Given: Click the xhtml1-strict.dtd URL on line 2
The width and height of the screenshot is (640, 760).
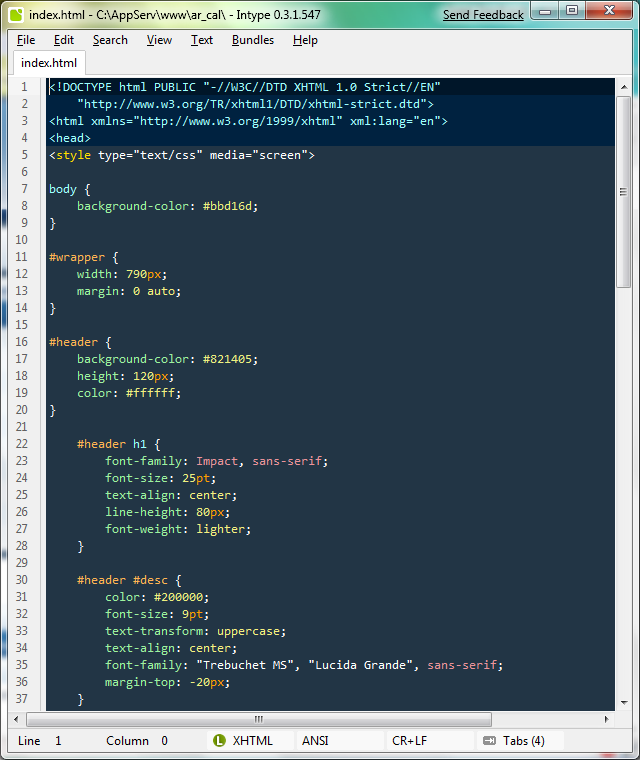Looking at the screenshot, I should coord(255,104).
